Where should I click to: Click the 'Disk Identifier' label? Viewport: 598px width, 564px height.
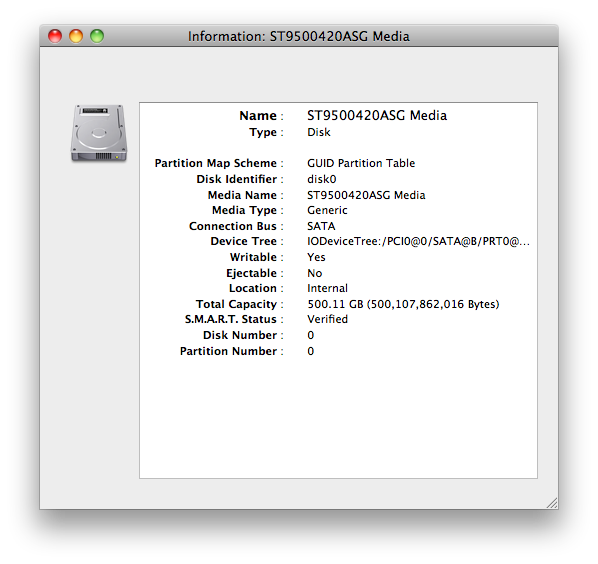(x=236, y=179)
